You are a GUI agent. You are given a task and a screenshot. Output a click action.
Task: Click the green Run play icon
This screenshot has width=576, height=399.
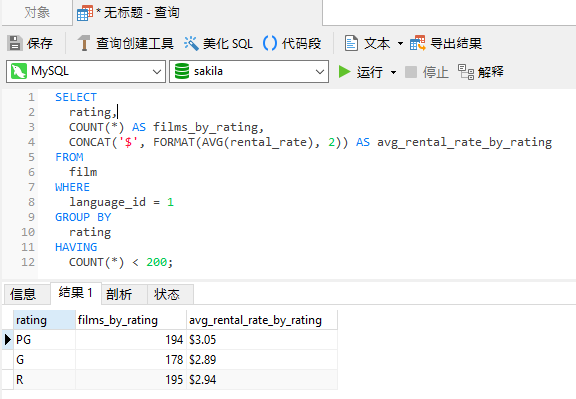click(344, 72)
